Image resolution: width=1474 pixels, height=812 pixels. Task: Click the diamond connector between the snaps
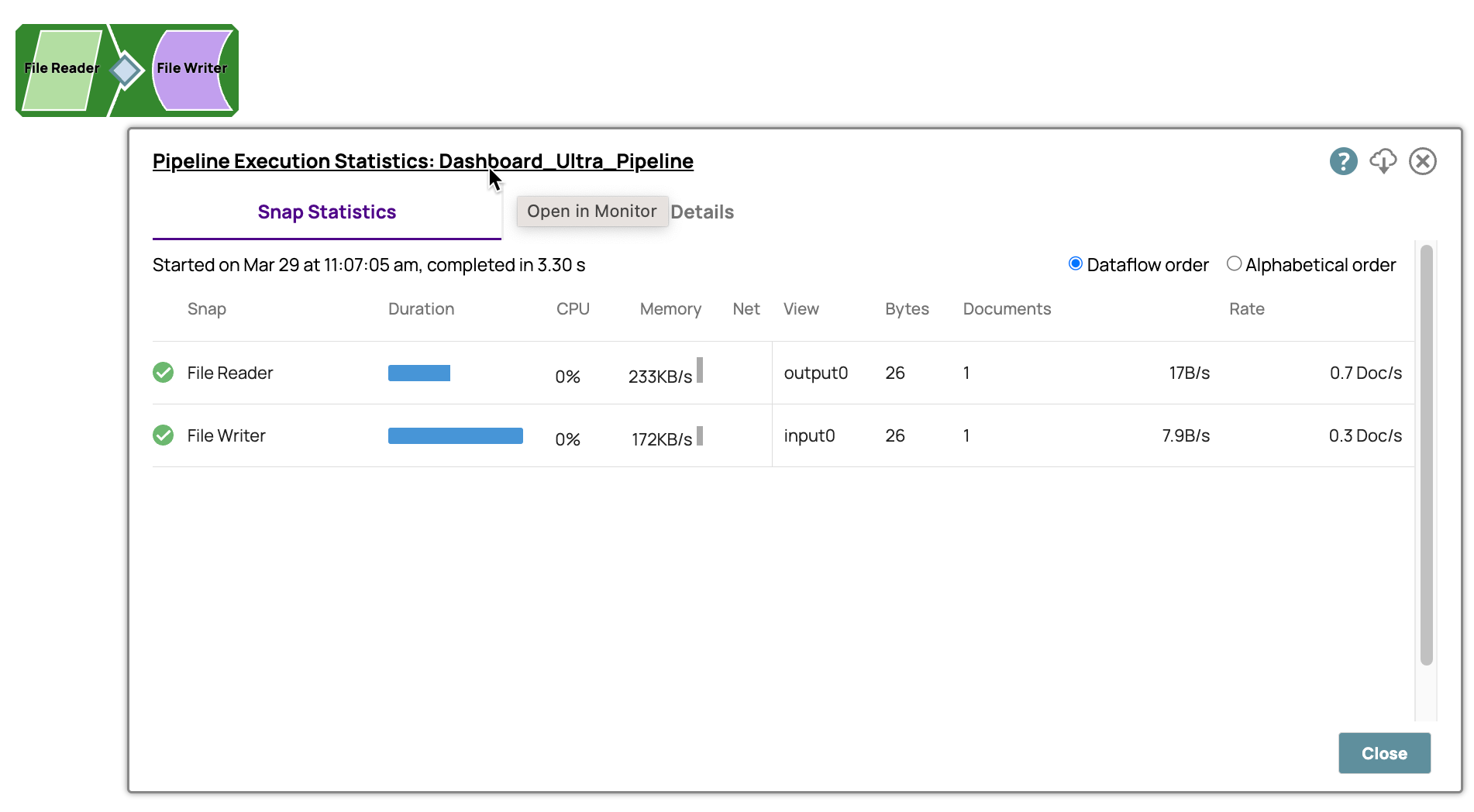click(x=126, y=70)
